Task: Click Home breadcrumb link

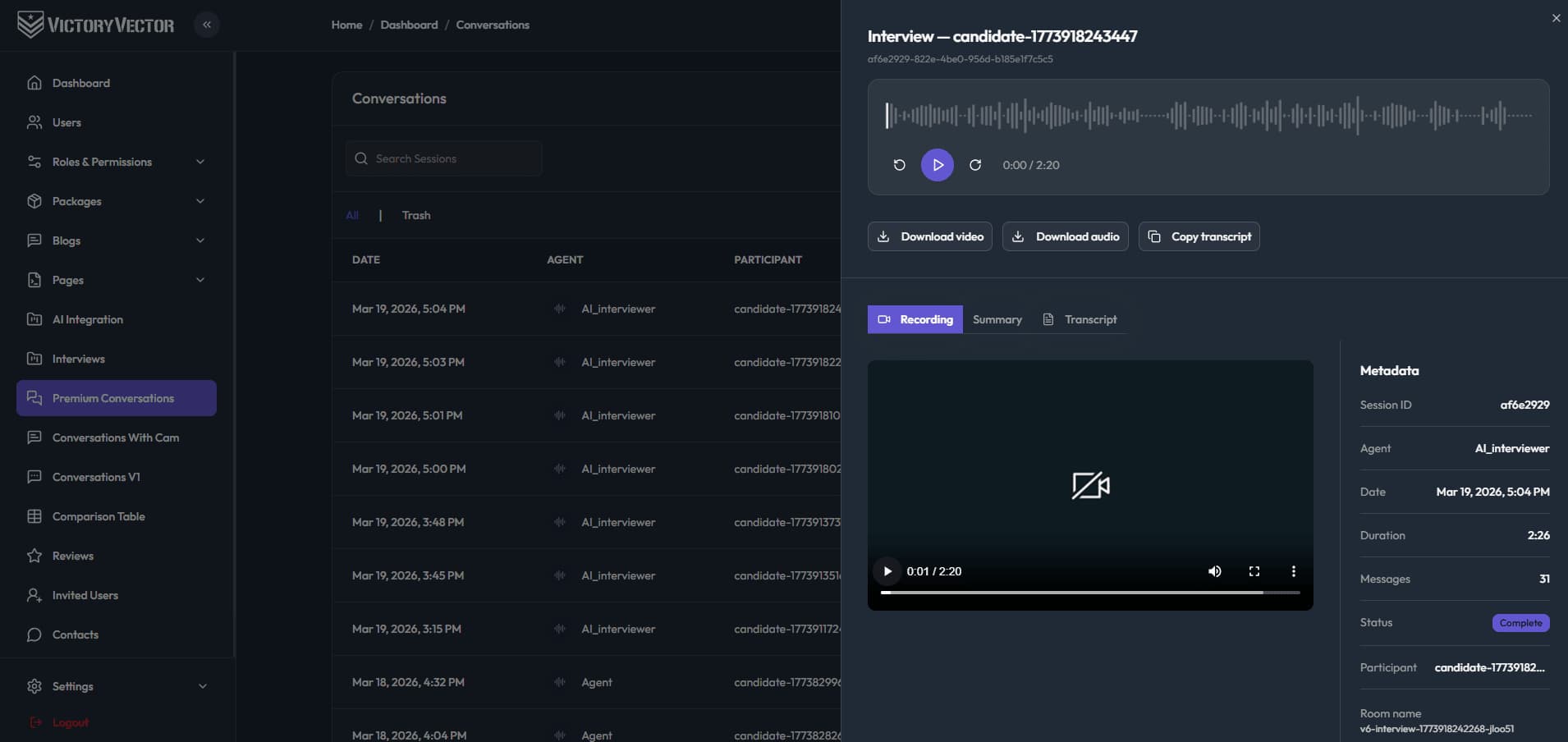Action: (346, 25)
